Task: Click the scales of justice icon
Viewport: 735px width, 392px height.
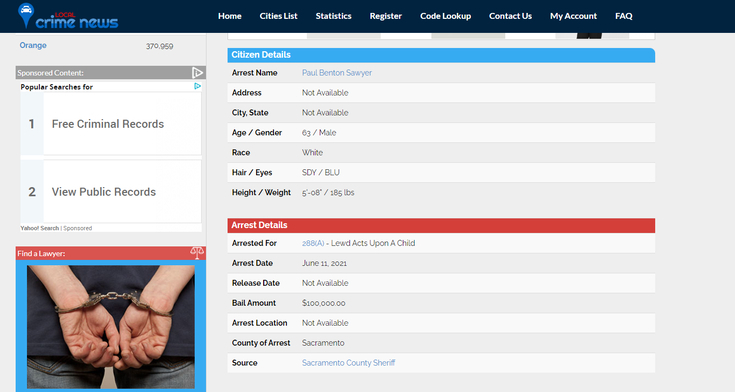Action: click(197, 253)
